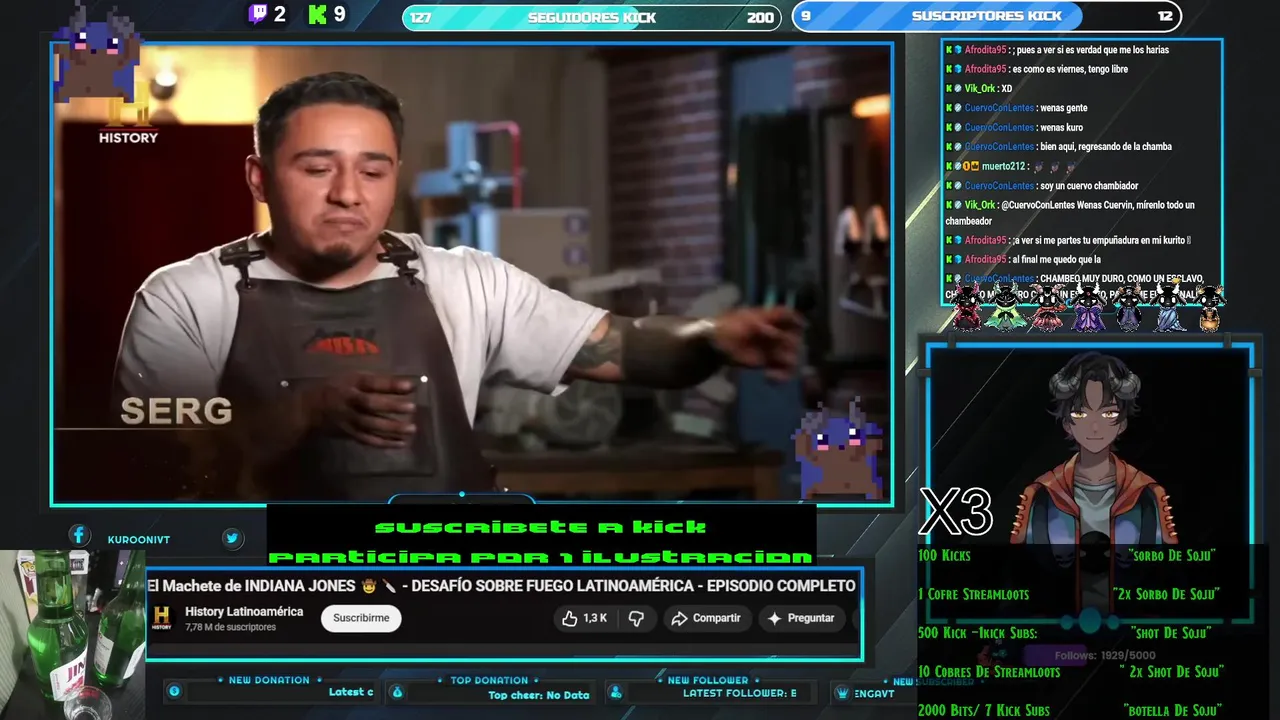Click the Kick badge beside Vik_Ork's XD message
The image size is (1280, 720).
949,88
